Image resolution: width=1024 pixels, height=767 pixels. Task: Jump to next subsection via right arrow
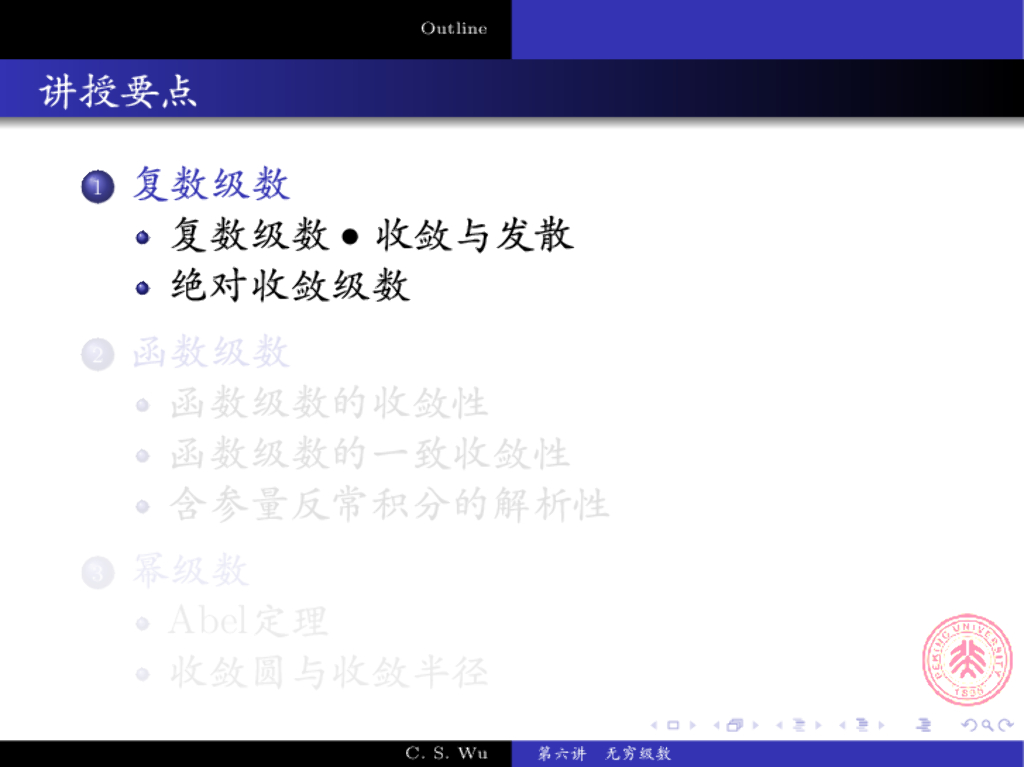pyautogui.click(x=818, y=725)
